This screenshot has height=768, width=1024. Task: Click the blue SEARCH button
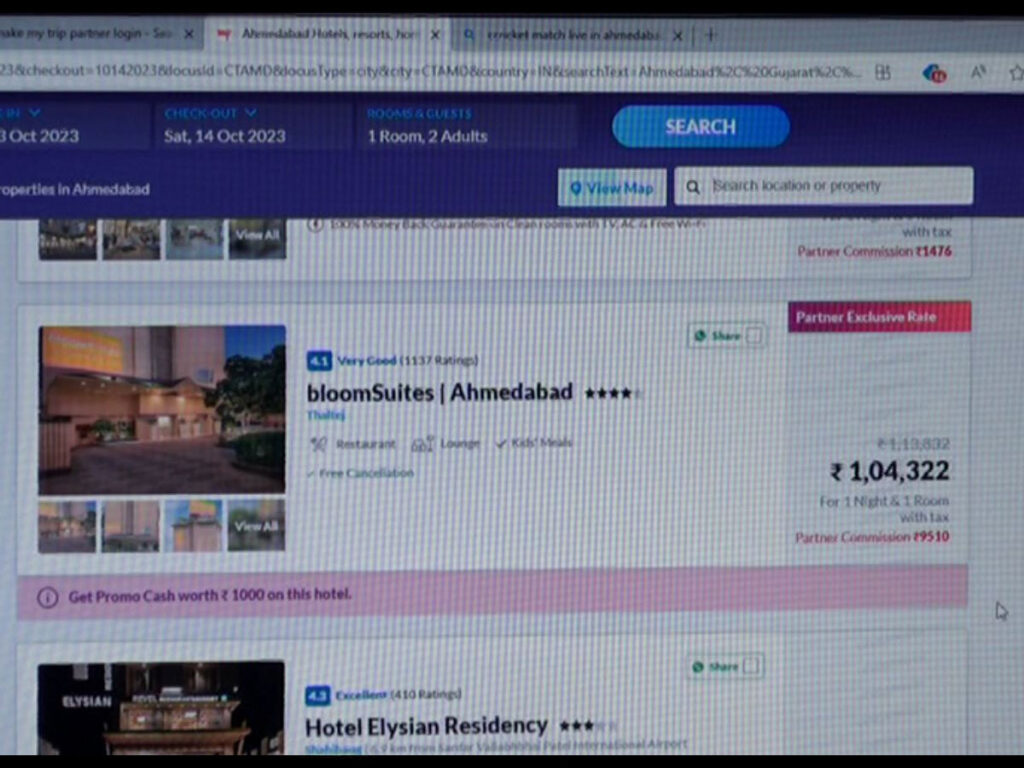701,126
